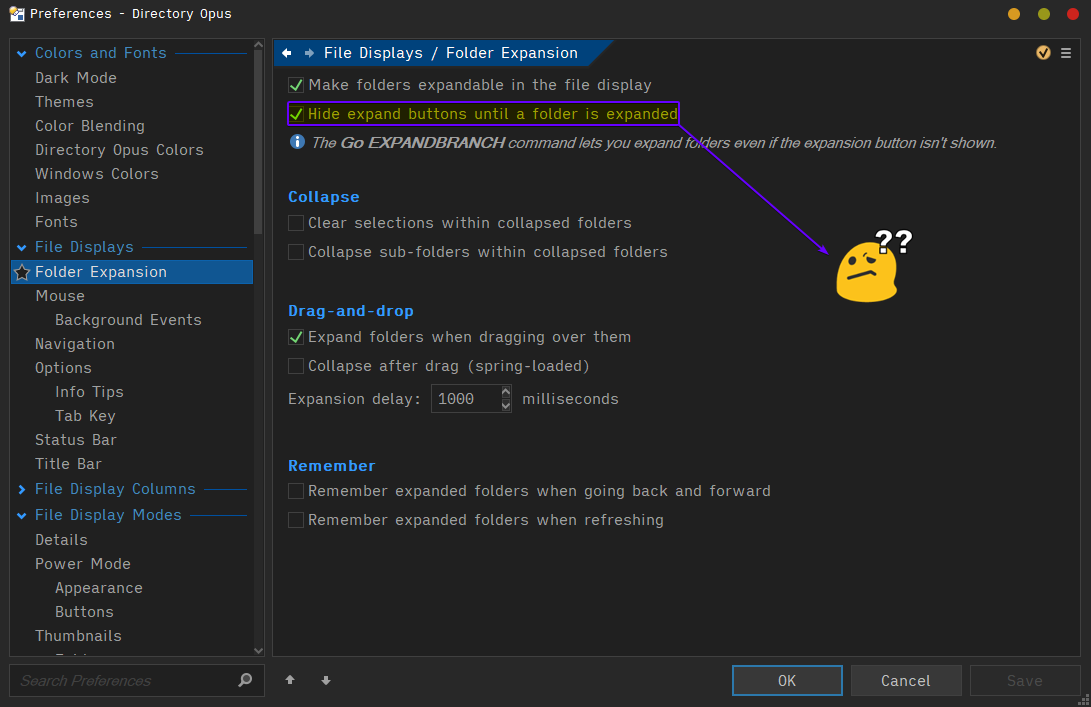Open Title Bar preferences

(x=68, y=464)
